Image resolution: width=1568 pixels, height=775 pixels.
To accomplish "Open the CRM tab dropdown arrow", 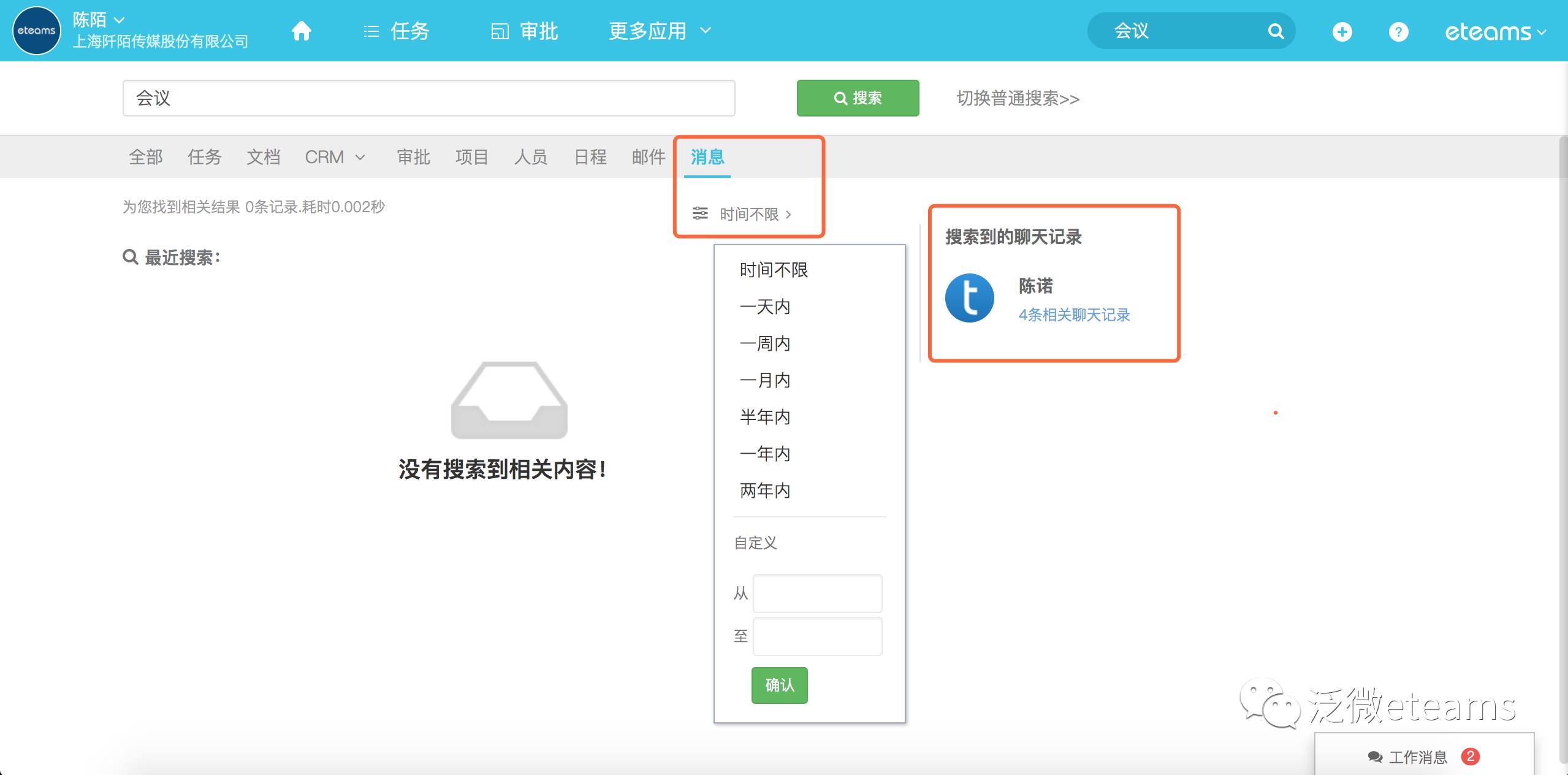I will (360, 158).
